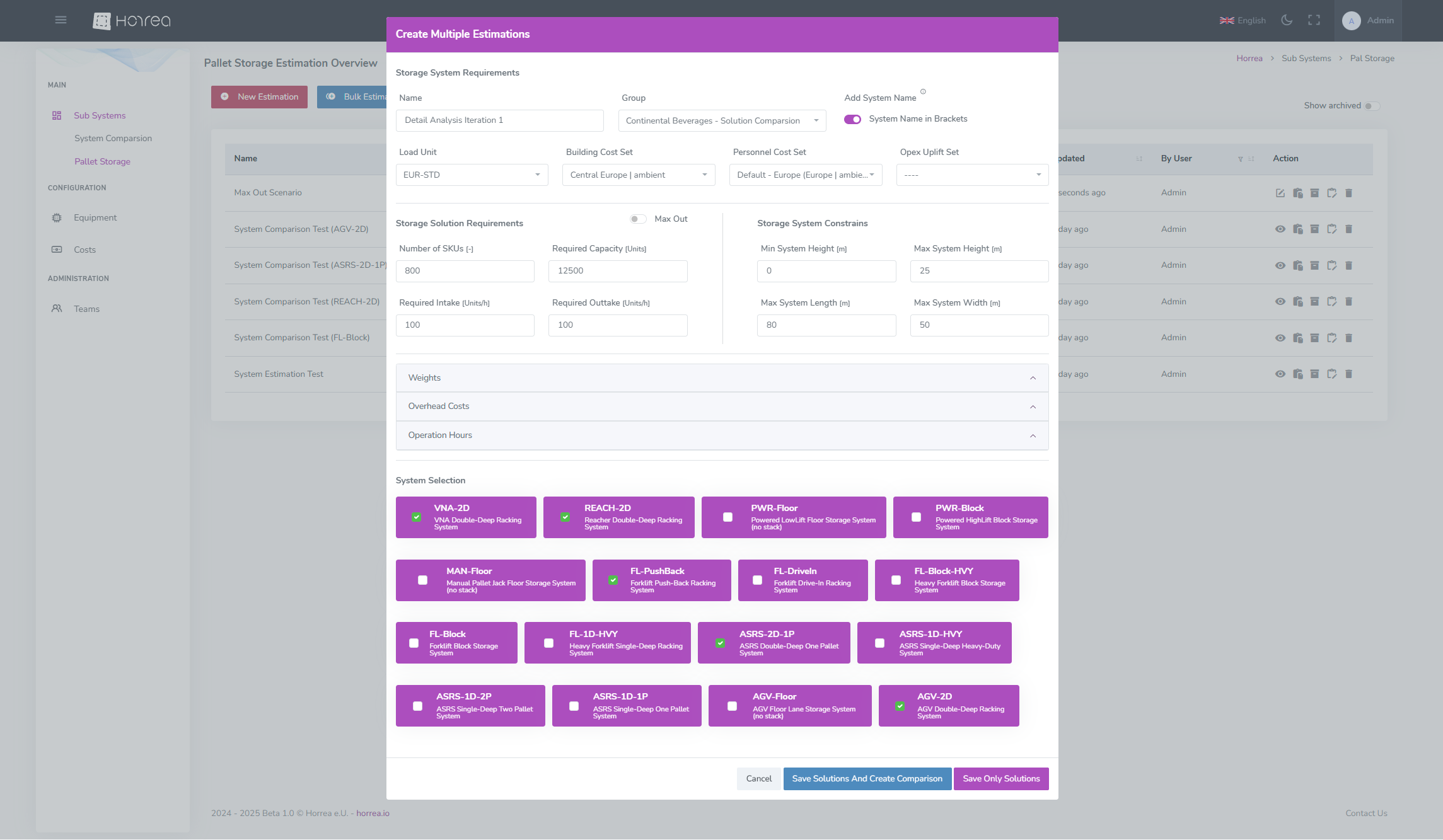Disable the System Name in Brackets toggle
Image resolution: width=1443 pixels, height=840 pixels.
click(x=852, y=119)
